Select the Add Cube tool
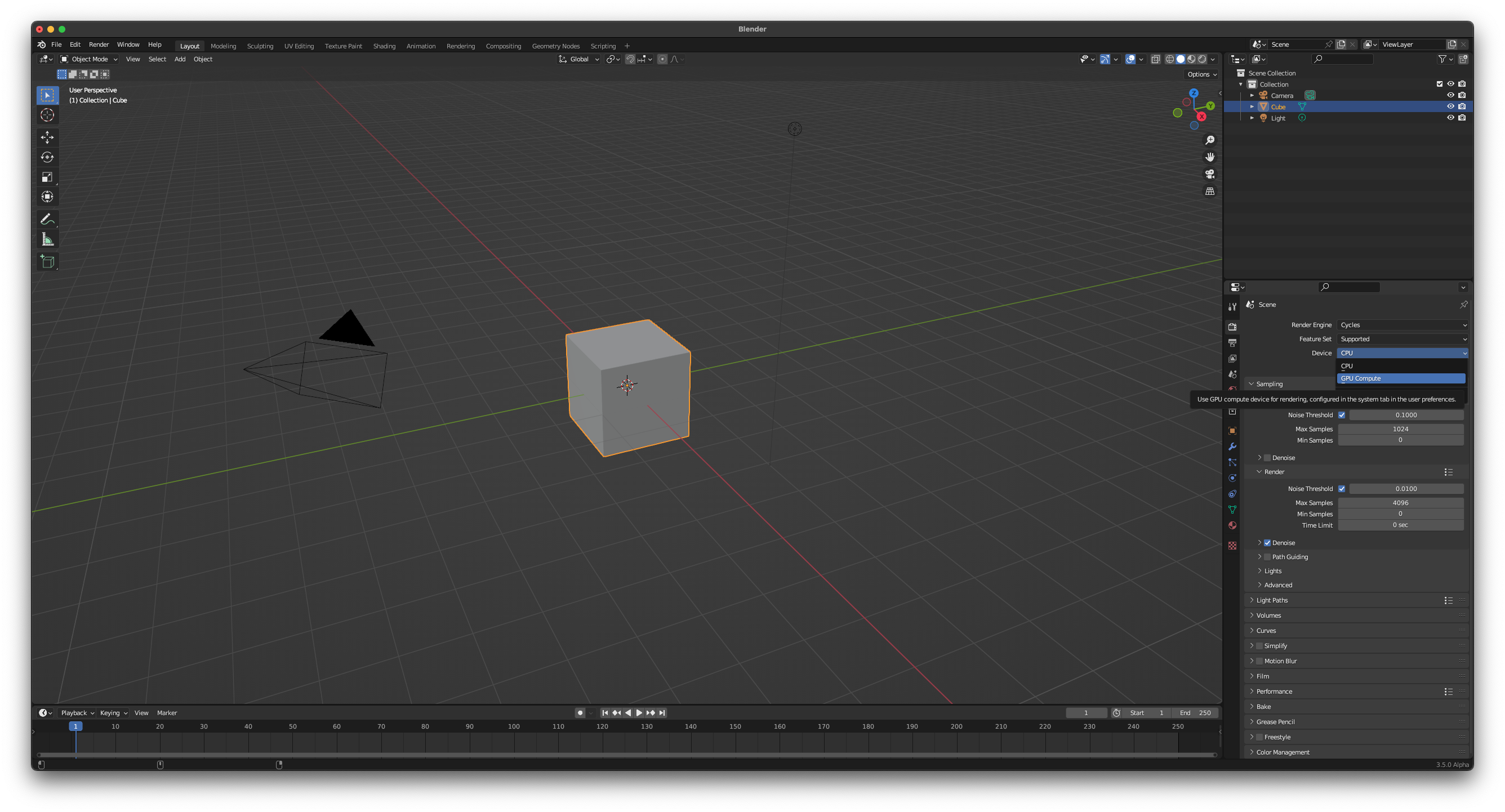Viewport: 1505px width, 812px height. tap(47, 262)
